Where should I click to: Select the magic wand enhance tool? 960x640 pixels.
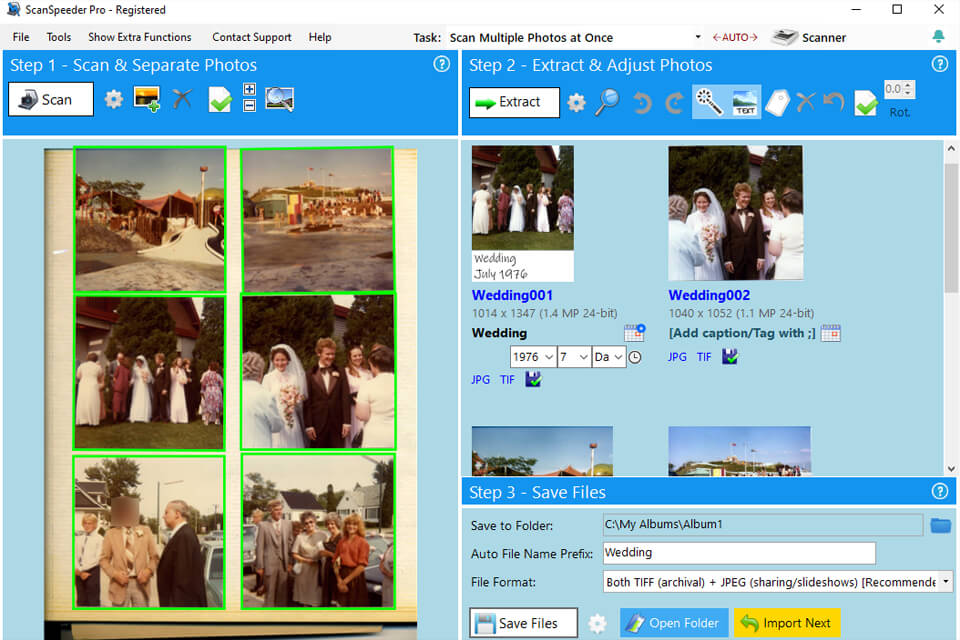pos(710,102)
